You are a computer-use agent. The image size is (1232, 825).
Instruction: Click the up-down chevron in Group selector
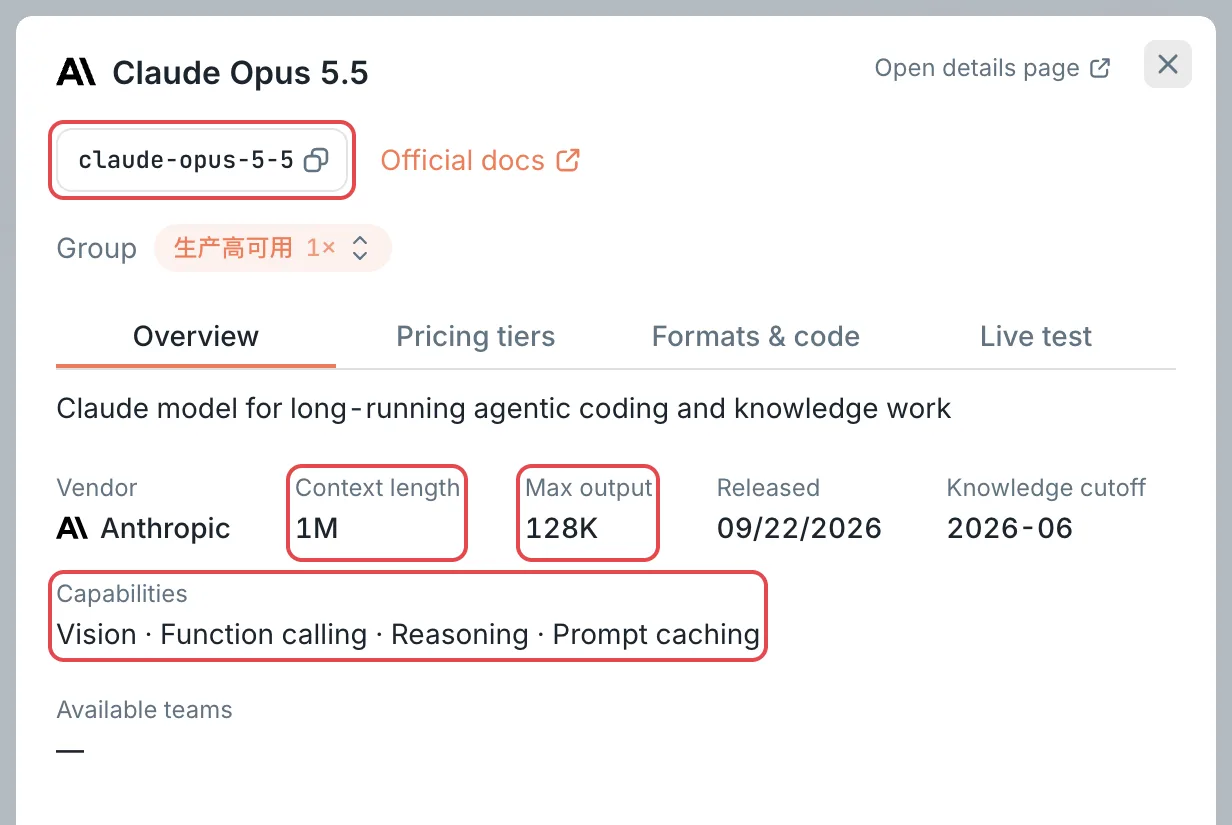tap(360, 248)
